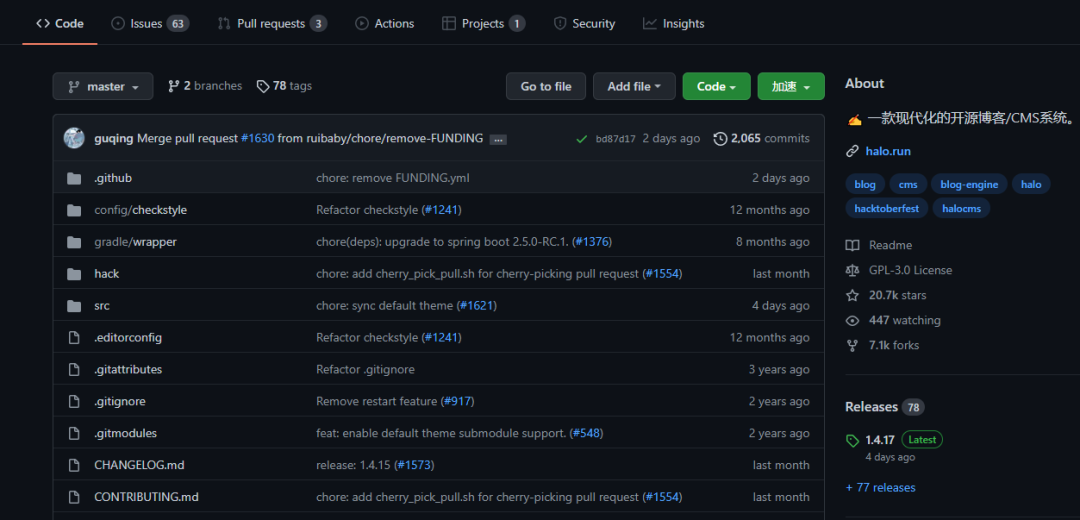Viewport: 1080px width, 520px height.
Task: Click the file icon beside .gitignore
Action: 74,402
